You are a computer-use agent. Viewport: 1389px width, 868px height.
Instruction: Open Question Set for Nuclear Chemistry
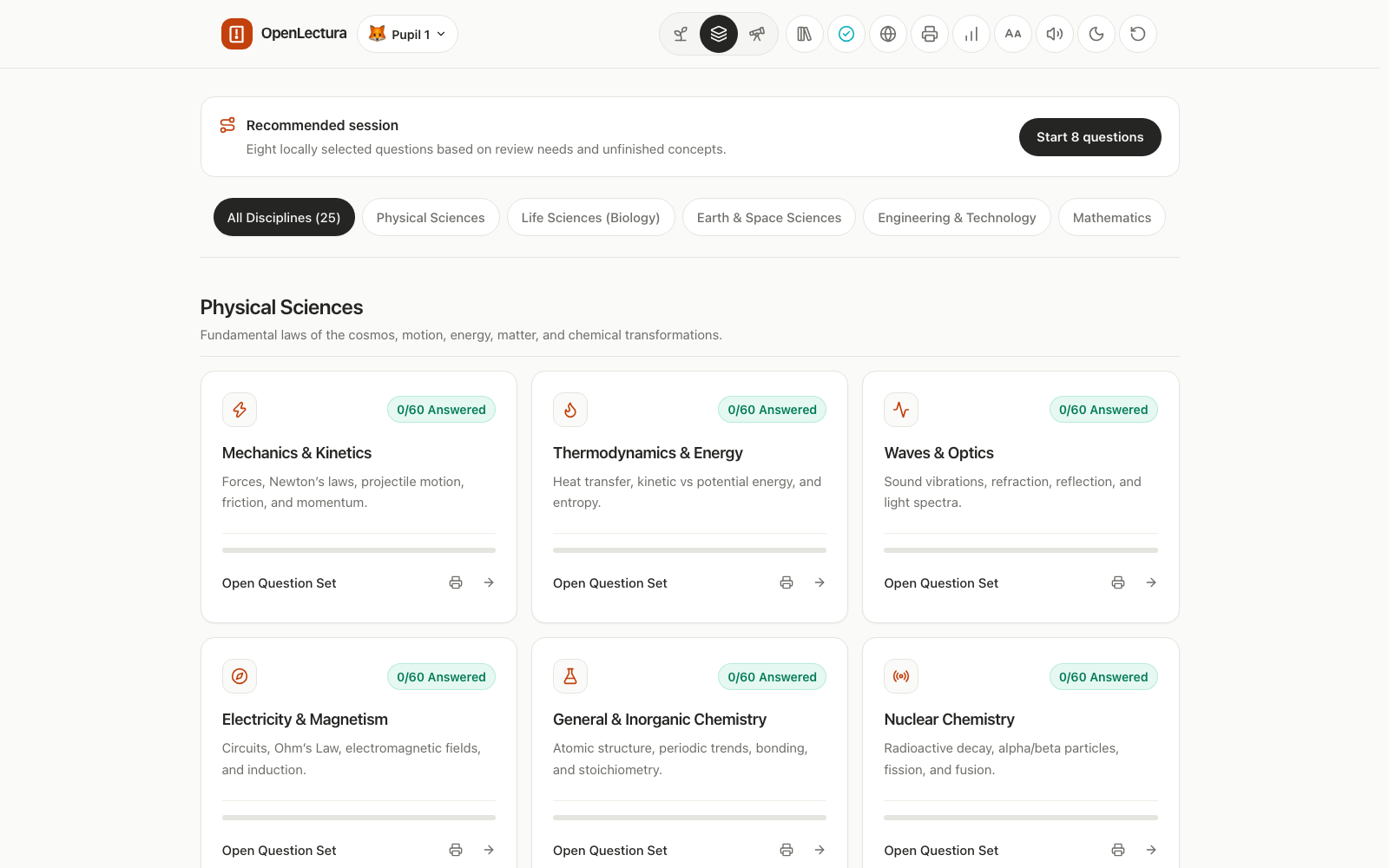tap(941, 851)
